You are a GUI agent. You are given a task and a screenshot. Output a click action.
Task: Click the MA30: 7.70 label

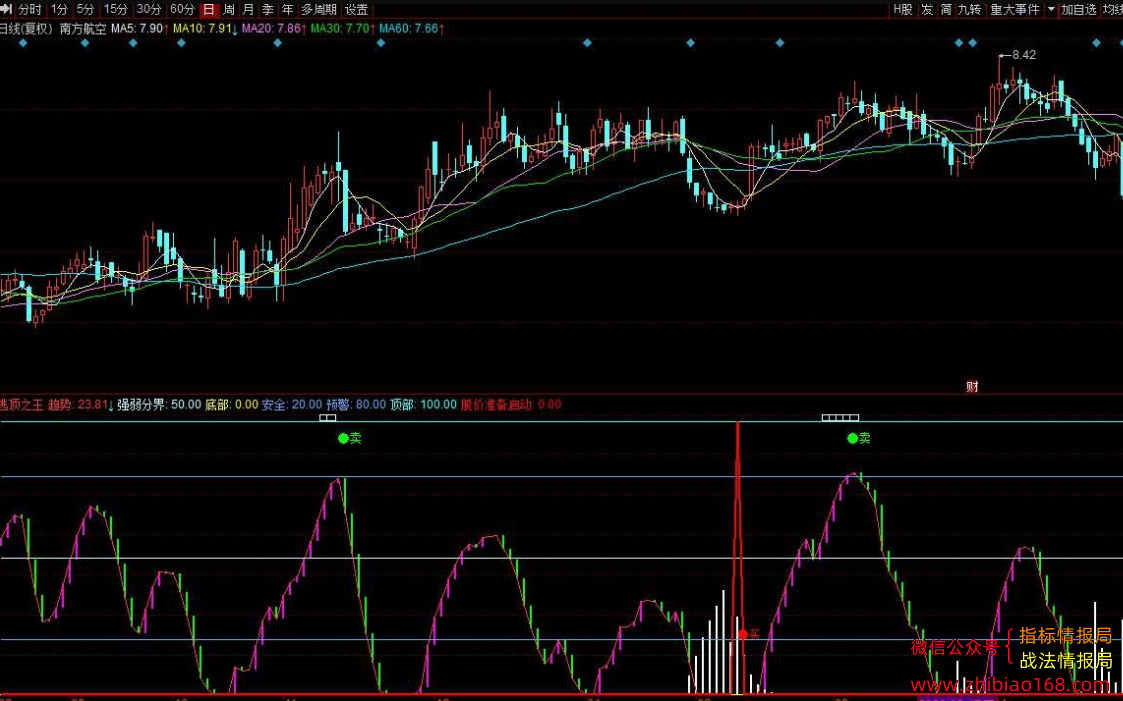(x=342, y=29)
